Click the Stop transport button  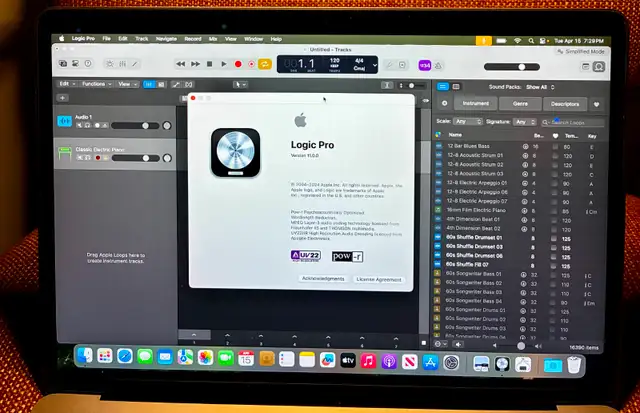click(210, 64)
